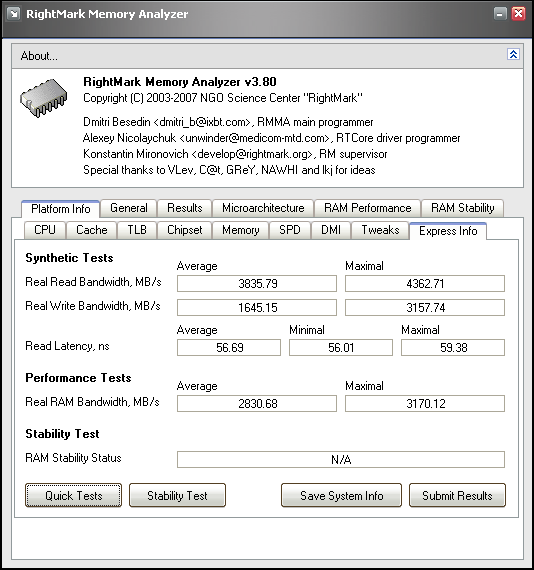Click Save System Info button

click(341, 495)
